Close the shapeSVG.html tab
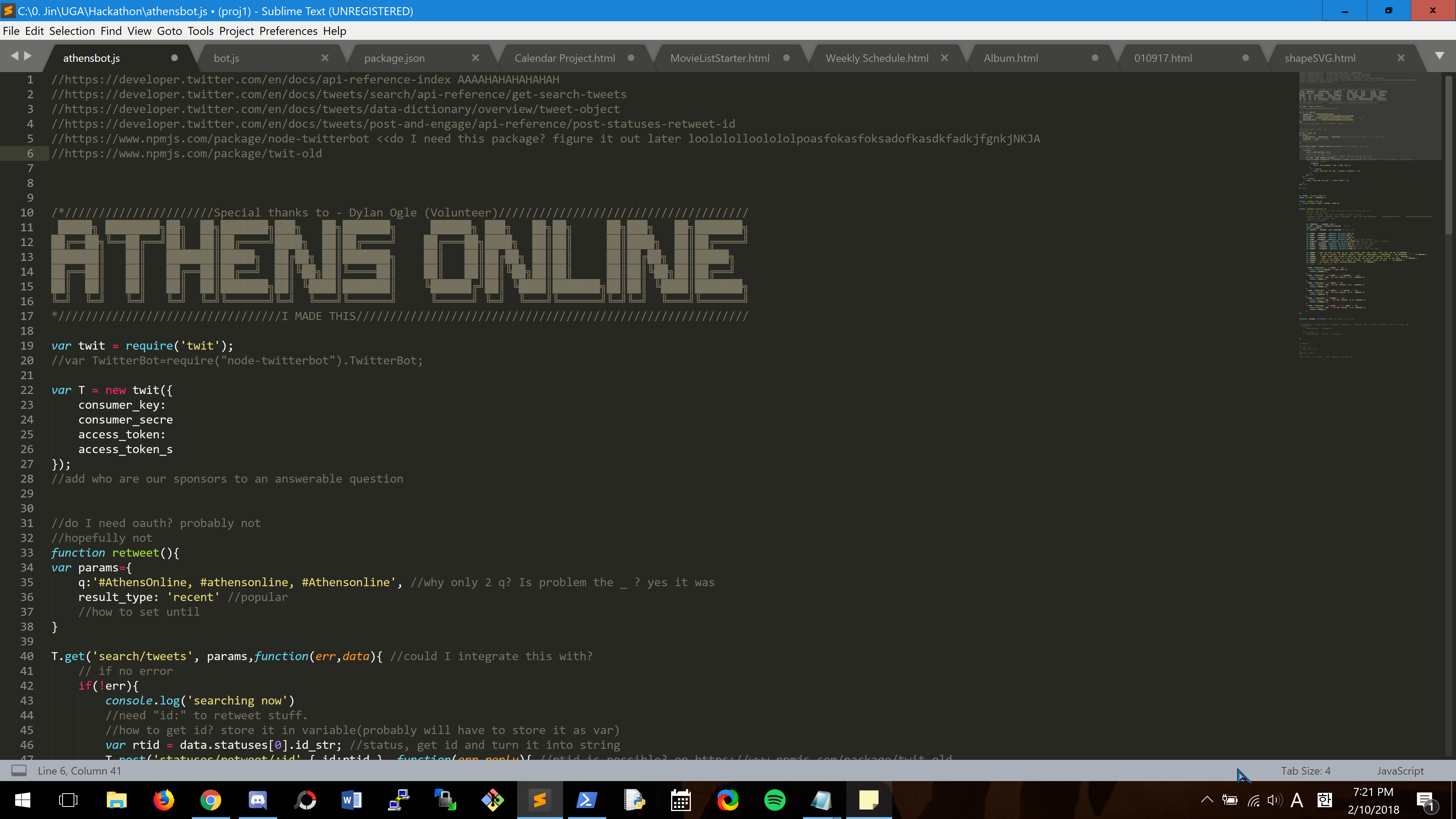The height and width of the screenshot is (819, 1456). pyautogui.click(x=1401, y=58)
